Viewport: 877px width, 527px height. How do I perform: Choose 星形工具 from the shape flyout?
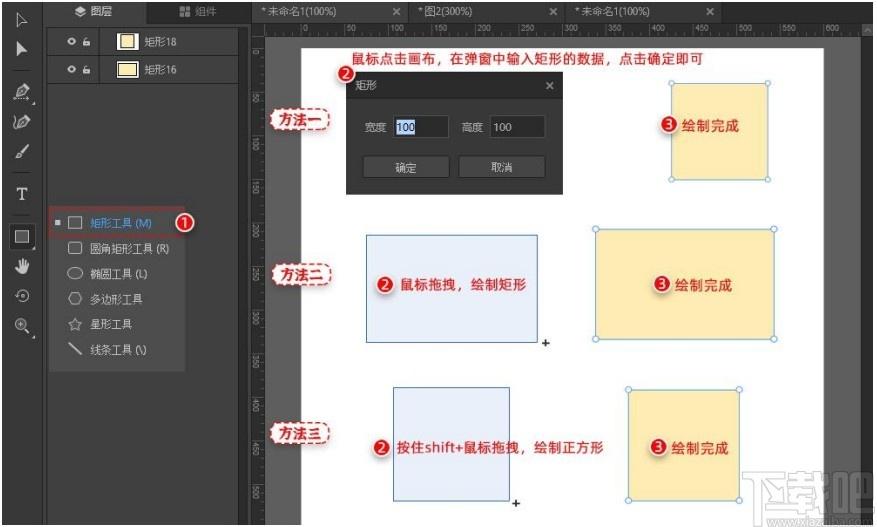100,324
